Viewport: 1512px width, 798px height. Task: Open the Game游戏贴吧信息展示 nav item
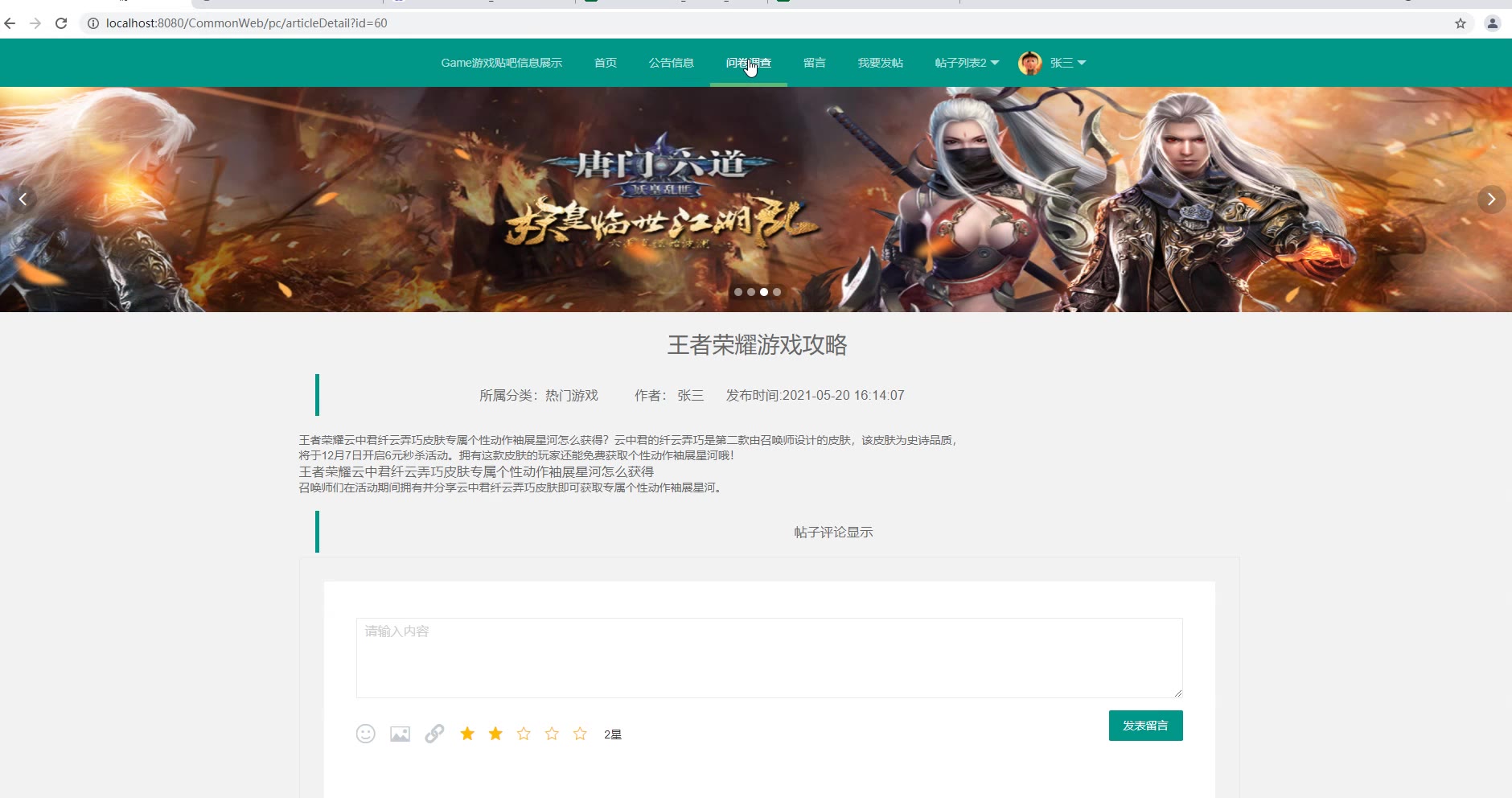click(x=501, y=63)
